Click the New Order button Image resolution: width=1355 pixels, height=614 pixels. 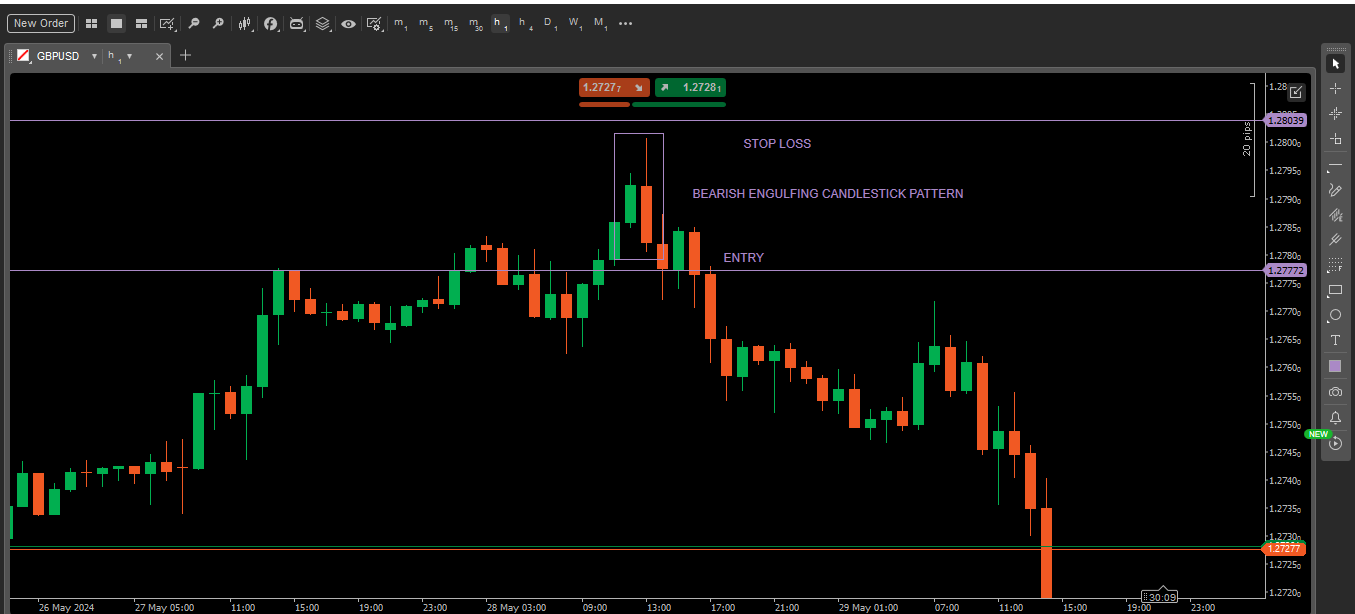tap(40, 23)
